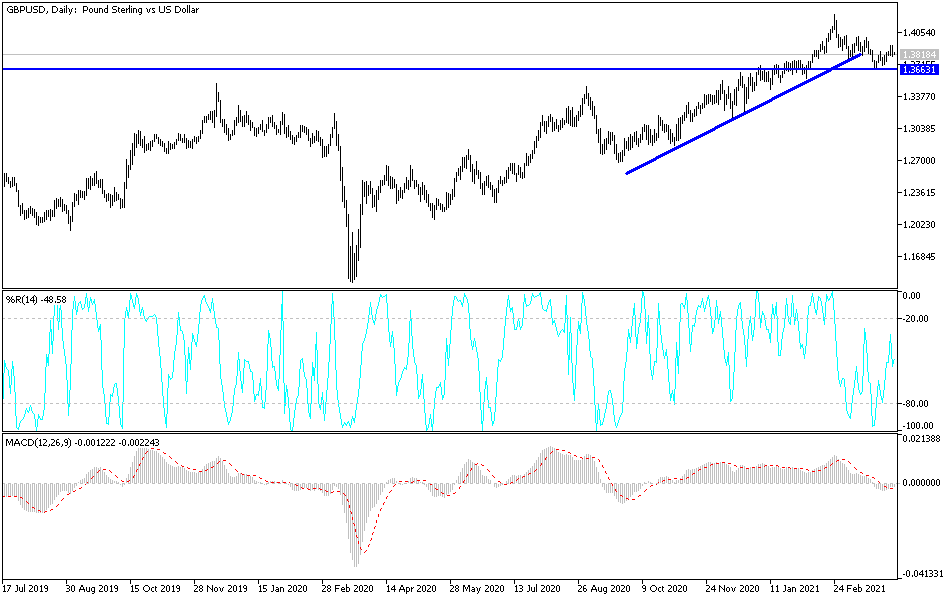This screenshot has height=600, width=950.
Task: Click the 1.40540 price scale value
Action: (917, 32)
